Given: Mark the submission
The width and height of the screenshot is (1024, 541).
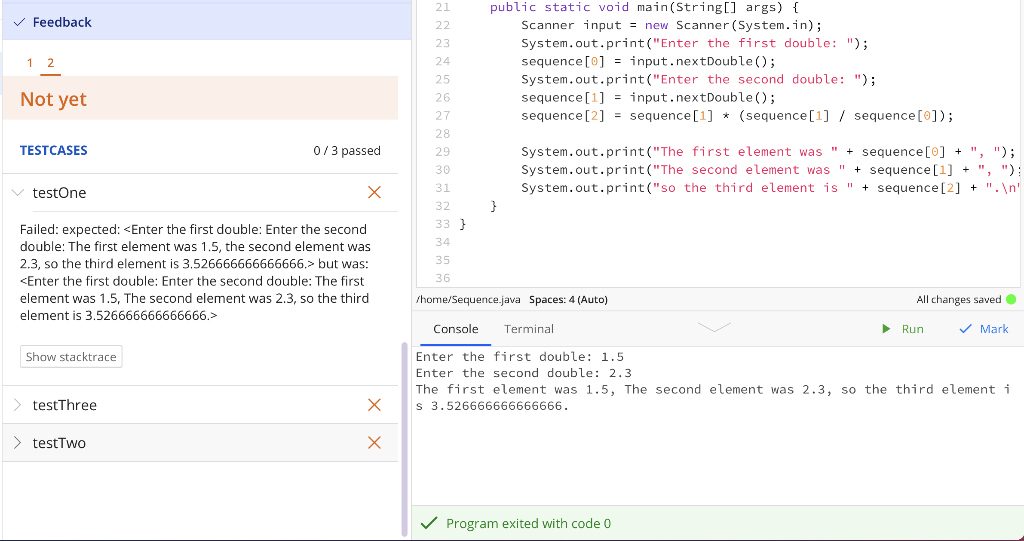Looking at the screenshot, I should click(x=984, y=329).
